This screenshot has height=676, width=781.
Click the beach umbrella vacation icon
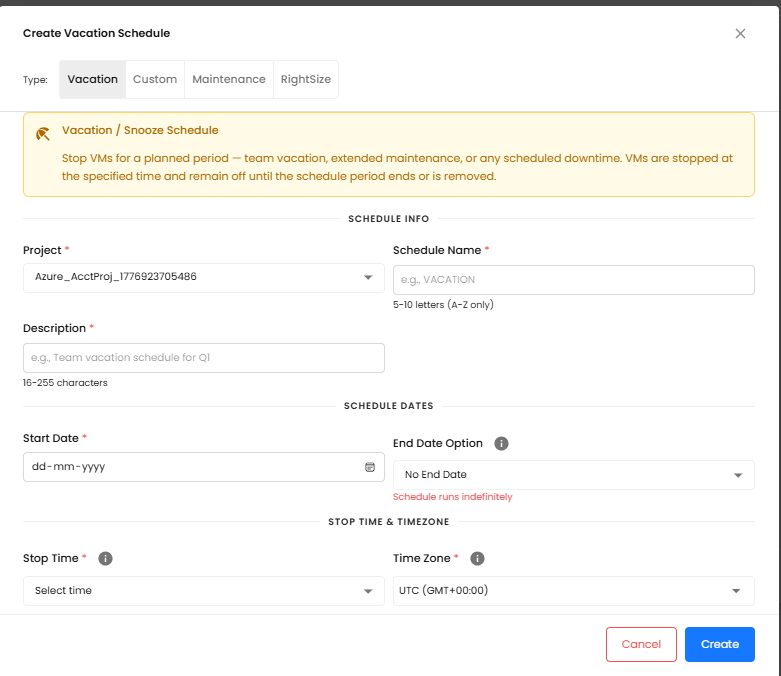43,134
